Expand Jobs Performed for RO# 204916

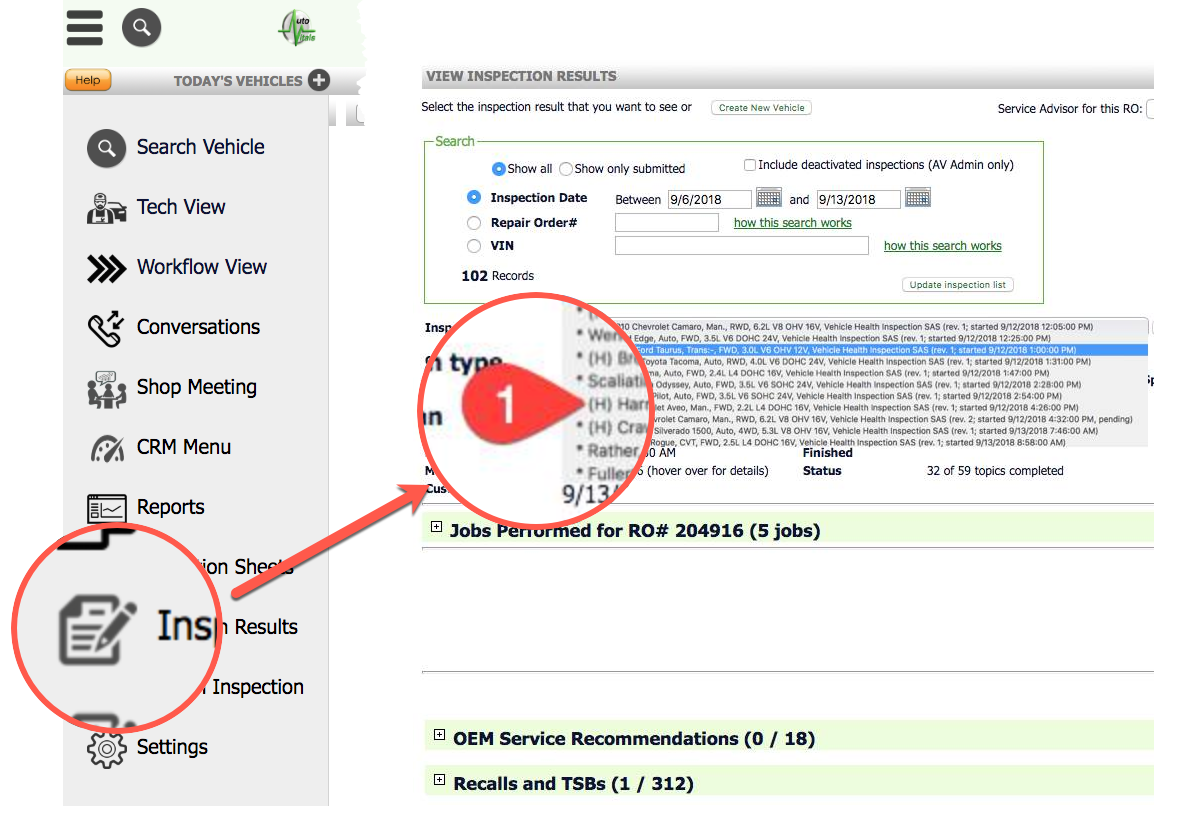pos(436,527)
